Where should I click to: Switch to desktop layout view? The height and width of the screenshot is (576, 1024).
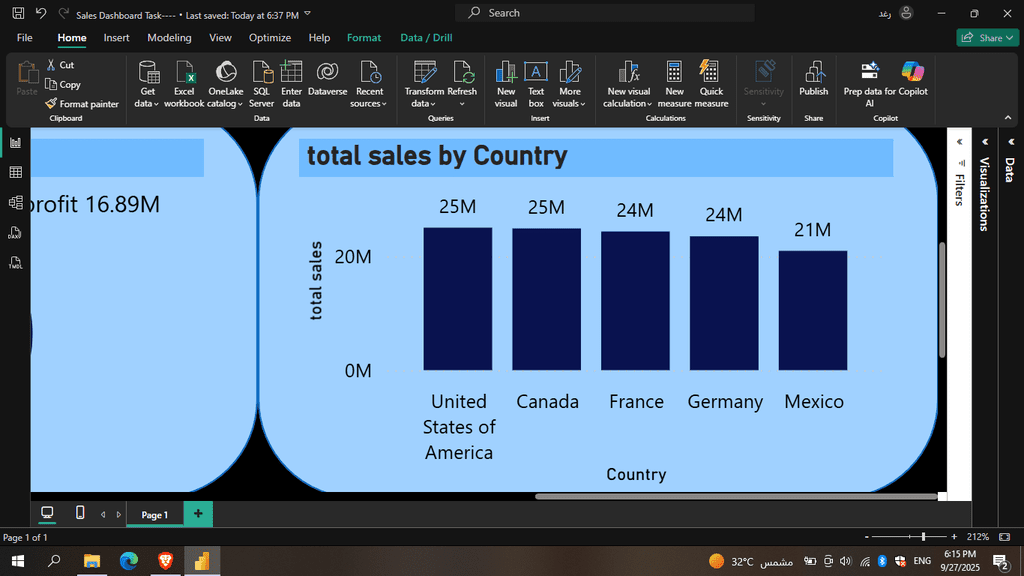pos(46,513)
